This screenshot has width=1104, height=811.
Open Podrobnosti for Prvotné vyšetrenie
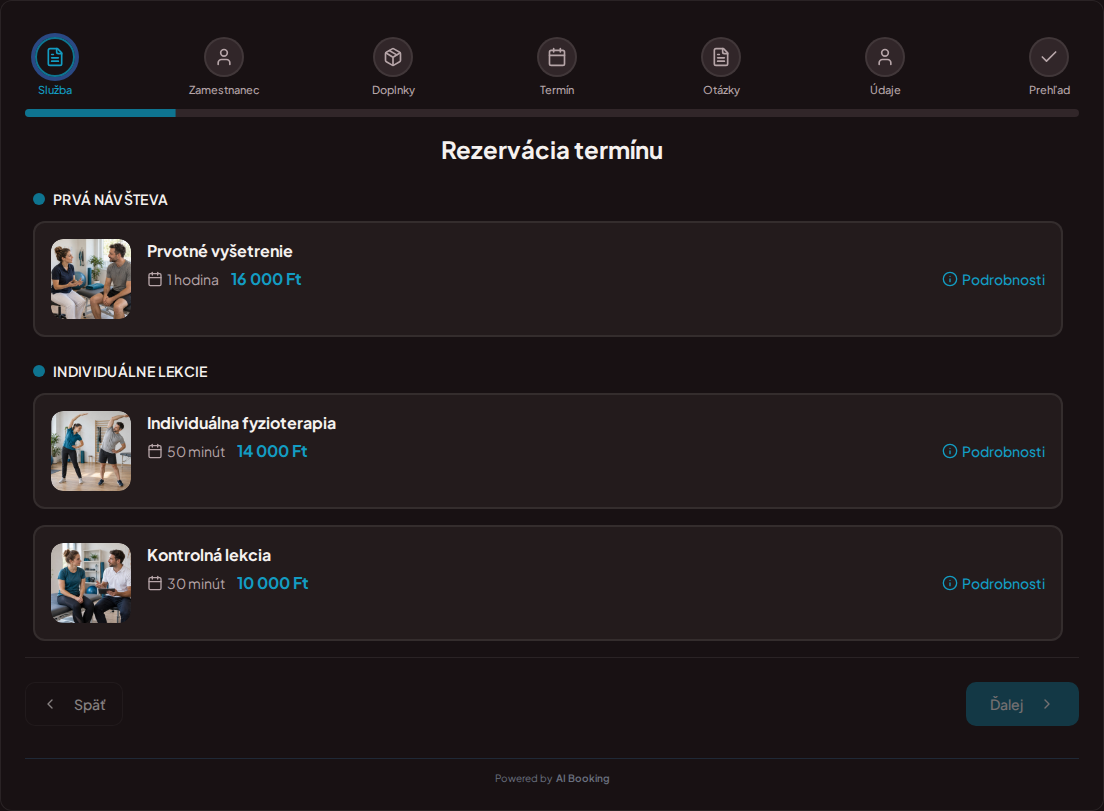tap(994, 279)
